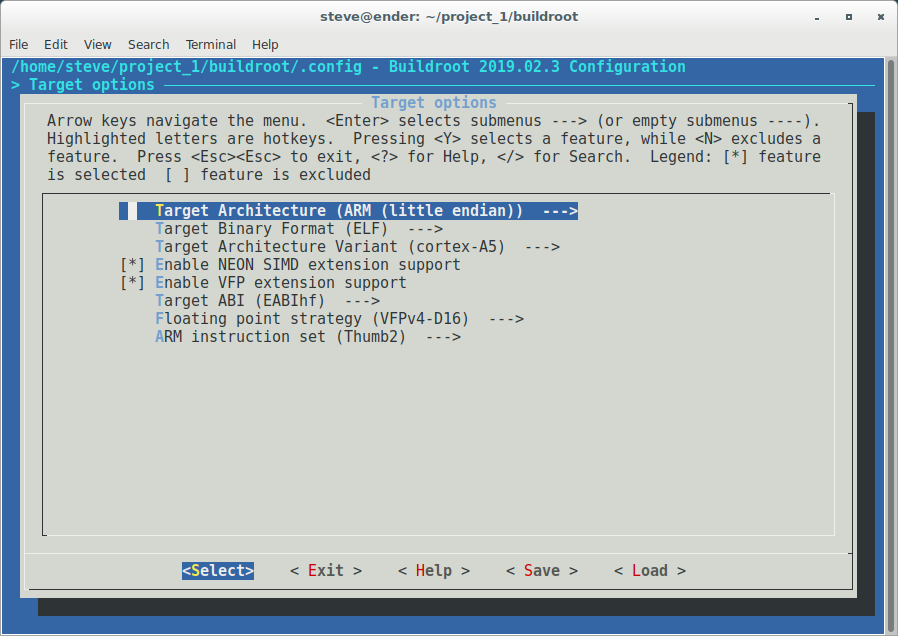Viewport: 898px width, 636px height.
Task: Close the terminal window
Action: click(x=877, y=17)
